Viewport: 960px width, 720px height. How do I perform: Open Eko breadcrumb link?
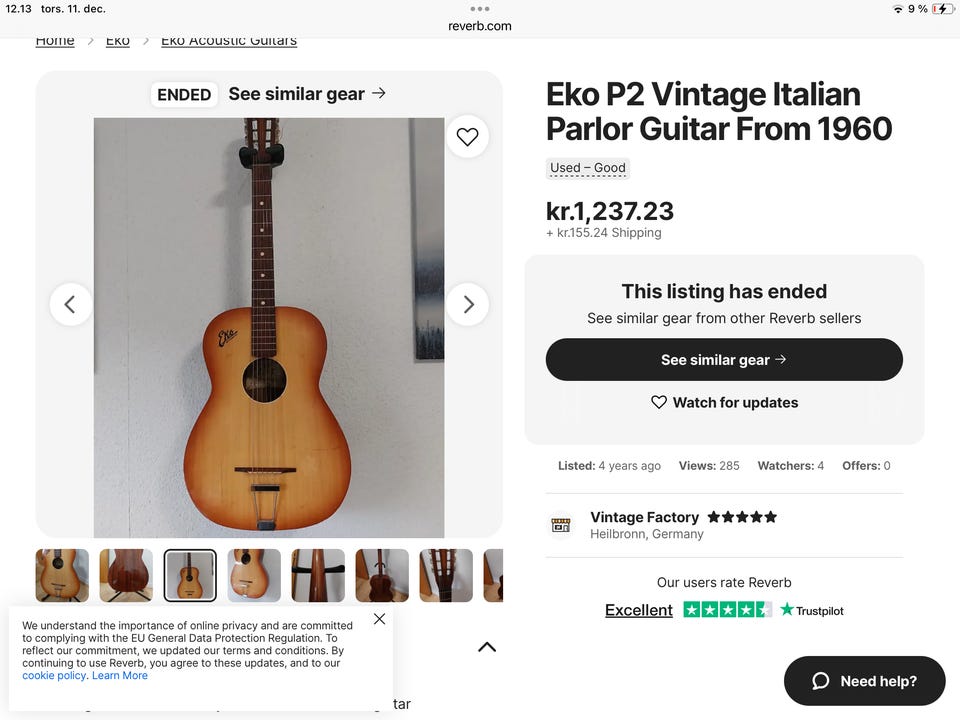118,41
